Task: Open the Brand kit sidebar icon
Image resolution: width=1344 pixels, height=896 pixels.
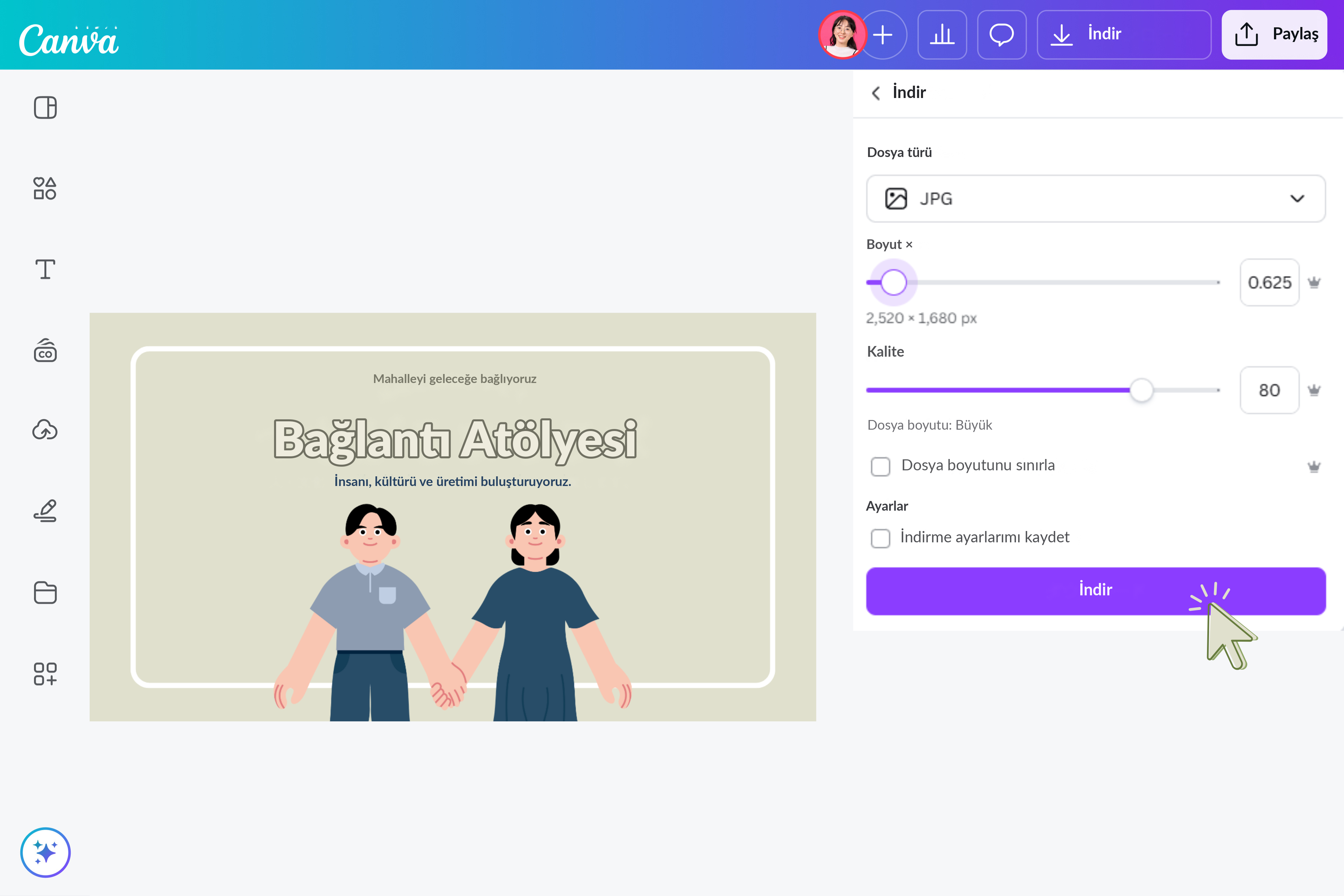Action: (x=45, y=350)
